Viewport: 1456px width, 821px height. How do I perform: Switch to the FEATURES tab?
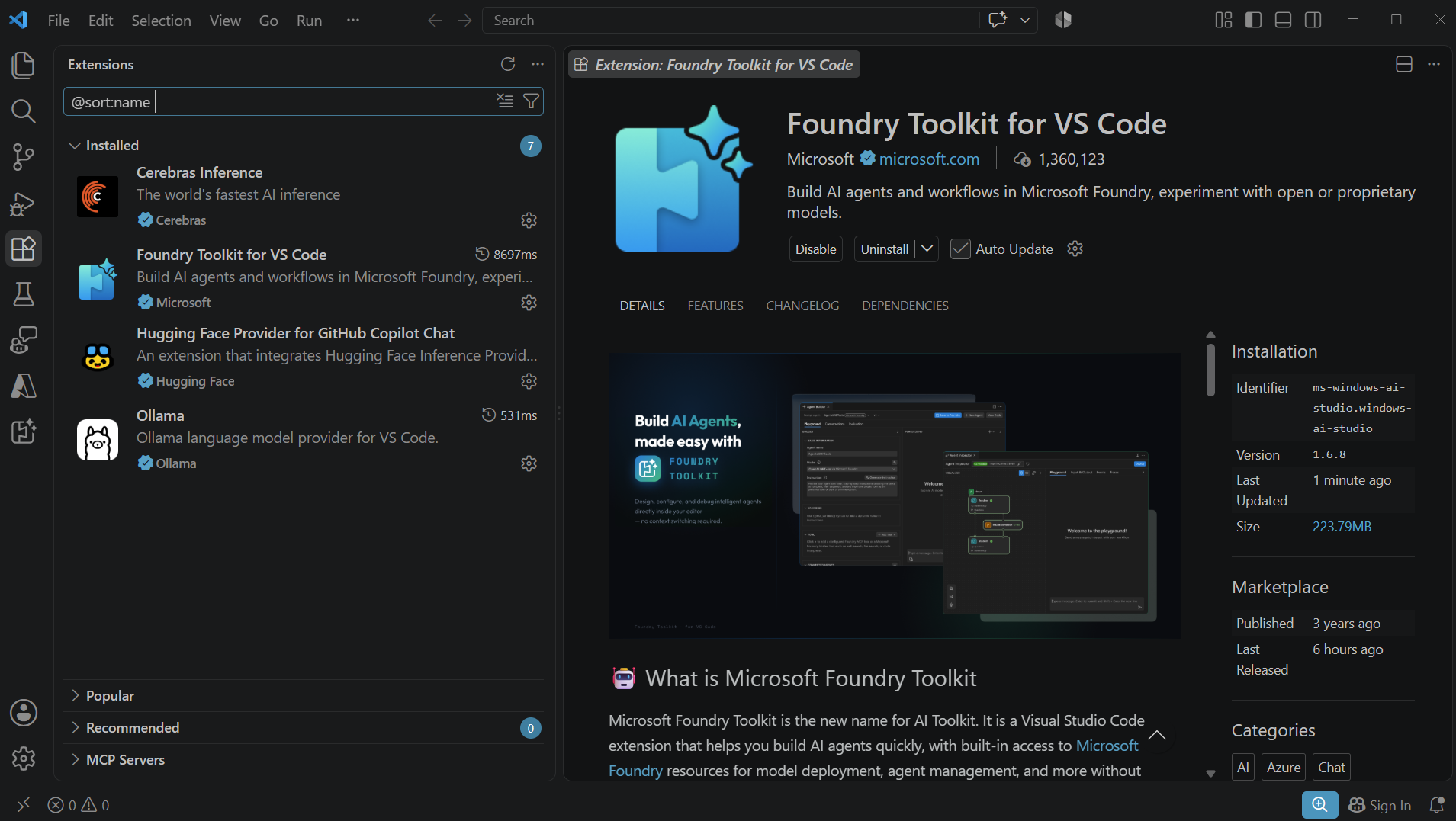pyautogui.click(x=715, y=306)
